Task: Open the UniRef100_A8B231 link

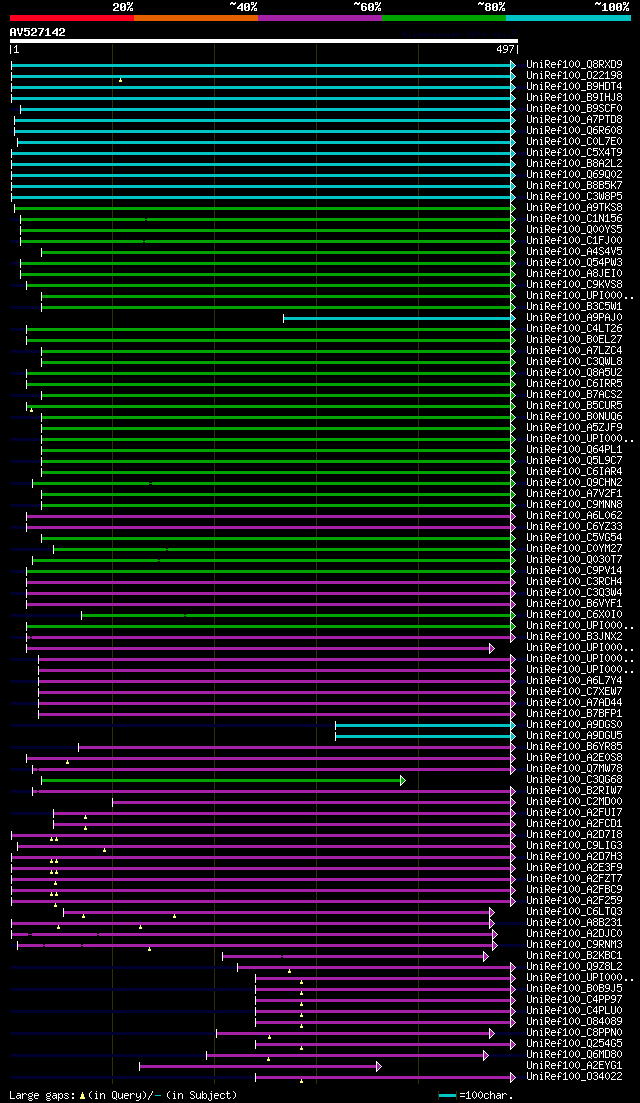Action: (x=574, y=923)
